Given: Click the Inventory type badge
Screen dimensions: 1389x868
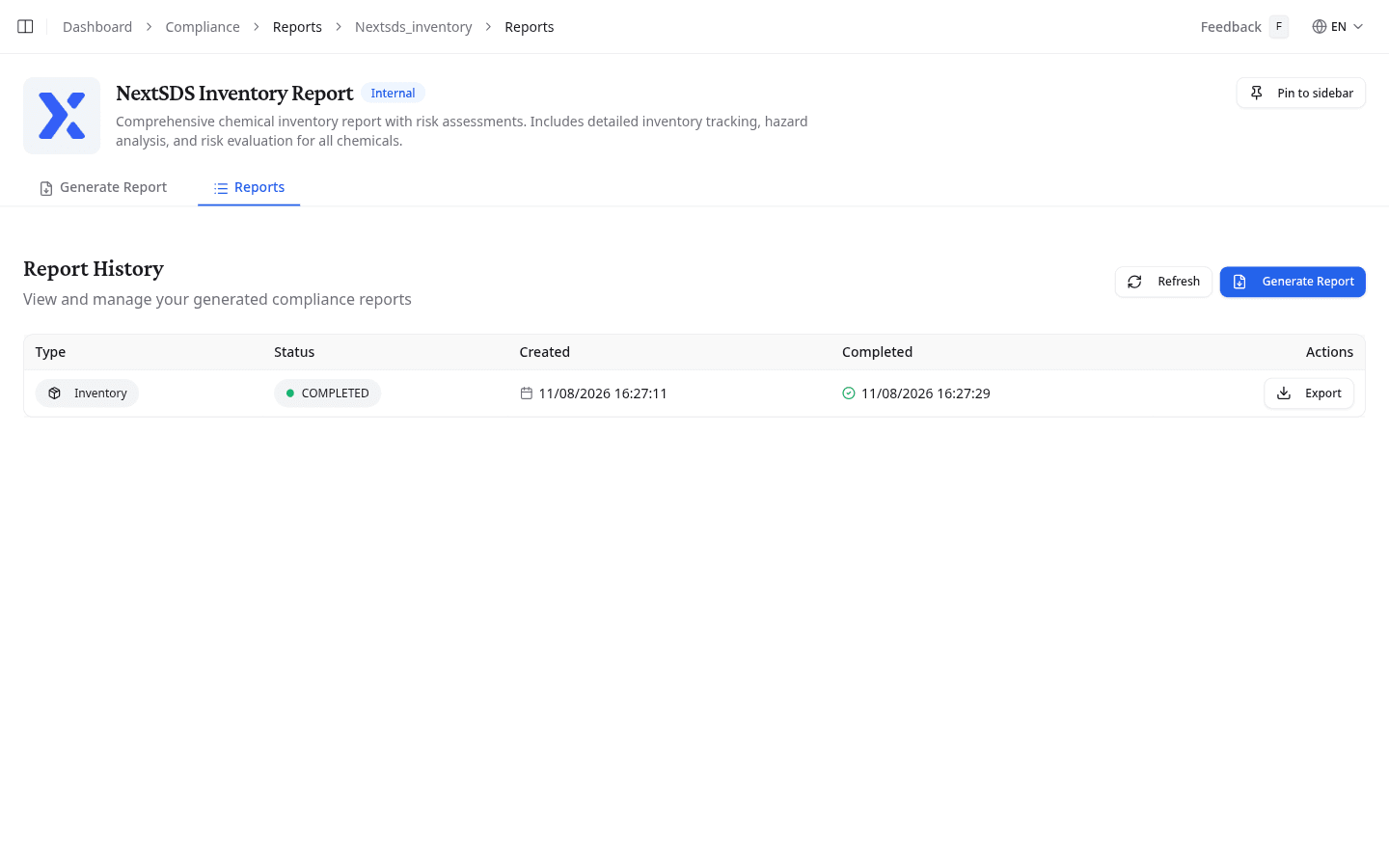Looking at the screenshot, I should [87, 393].
